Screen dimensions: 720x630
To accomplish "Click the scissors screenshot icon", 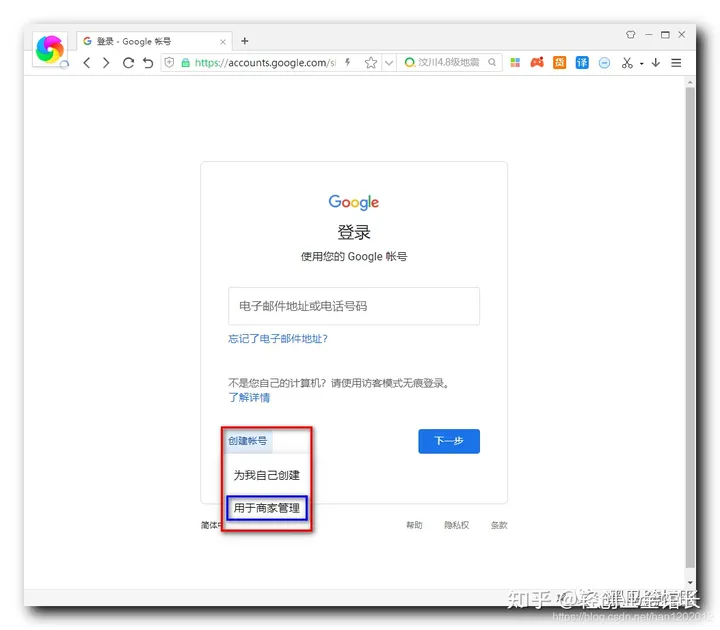I will [x=627, y=62].
